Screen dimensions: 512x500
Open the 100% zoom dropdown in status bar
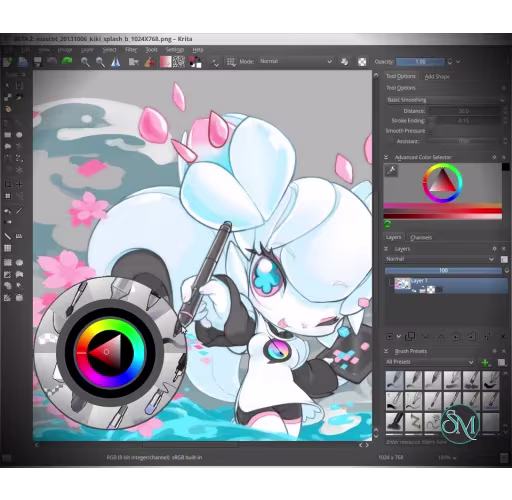point(447,458)
